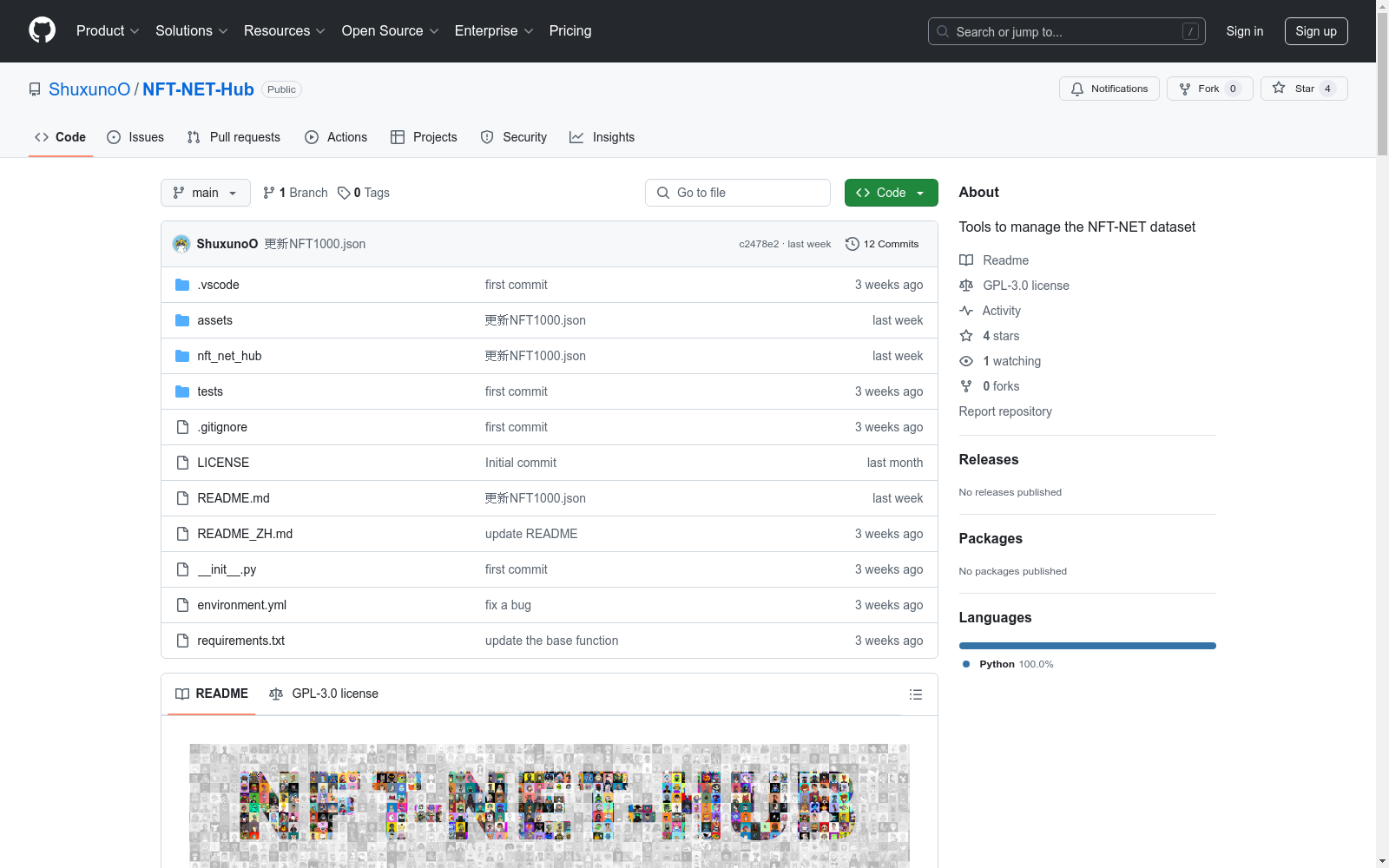Click ShuxunoO's avatar in commit row
The height and width of the screenshot is (868, 1389).
pos(181,244)
